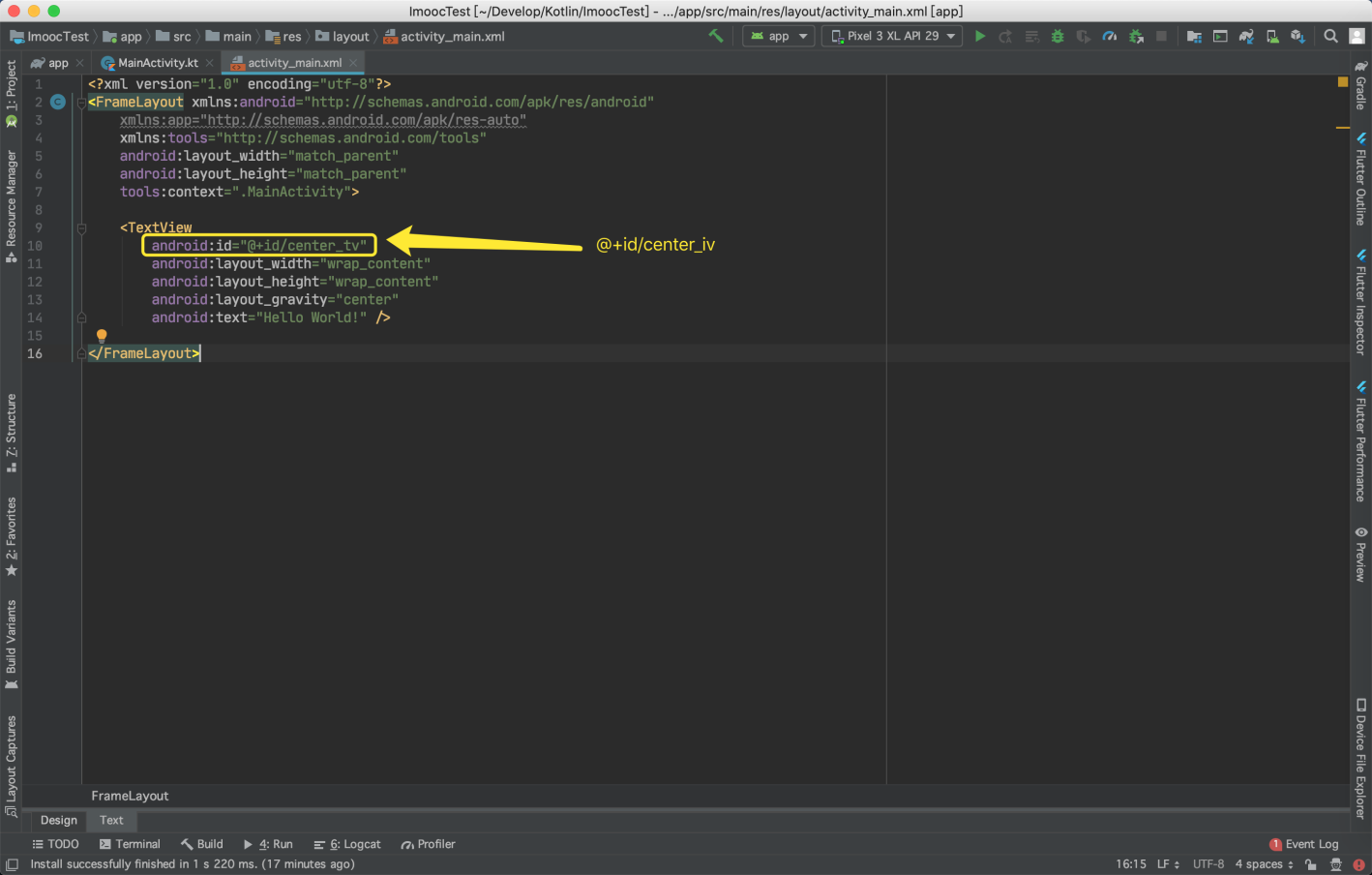Screen dimensions: 1372x875
Task: Change UTF-8 file encoding in status bar
Action: (1208, 864)
